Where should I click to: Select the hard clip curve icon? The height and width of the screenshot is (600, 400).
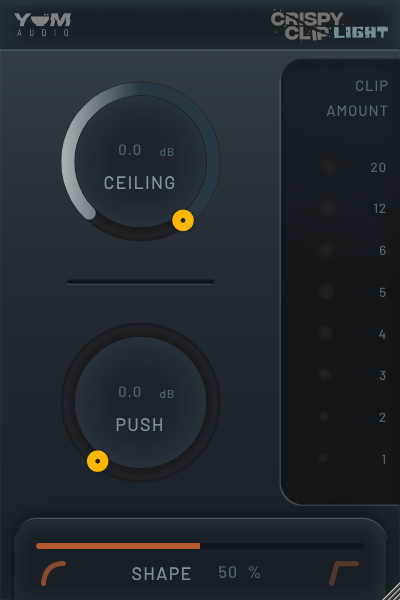click(x=344, y=573)
